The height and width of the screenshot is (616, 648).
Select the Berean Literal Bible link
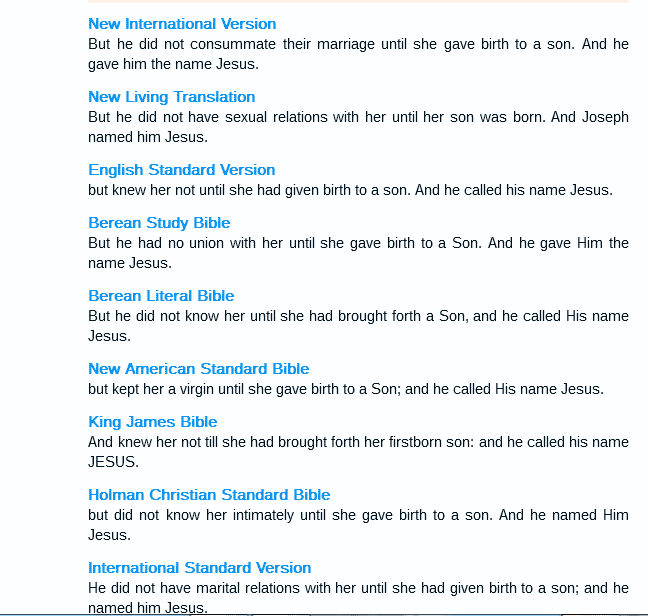tap(161, 296)
